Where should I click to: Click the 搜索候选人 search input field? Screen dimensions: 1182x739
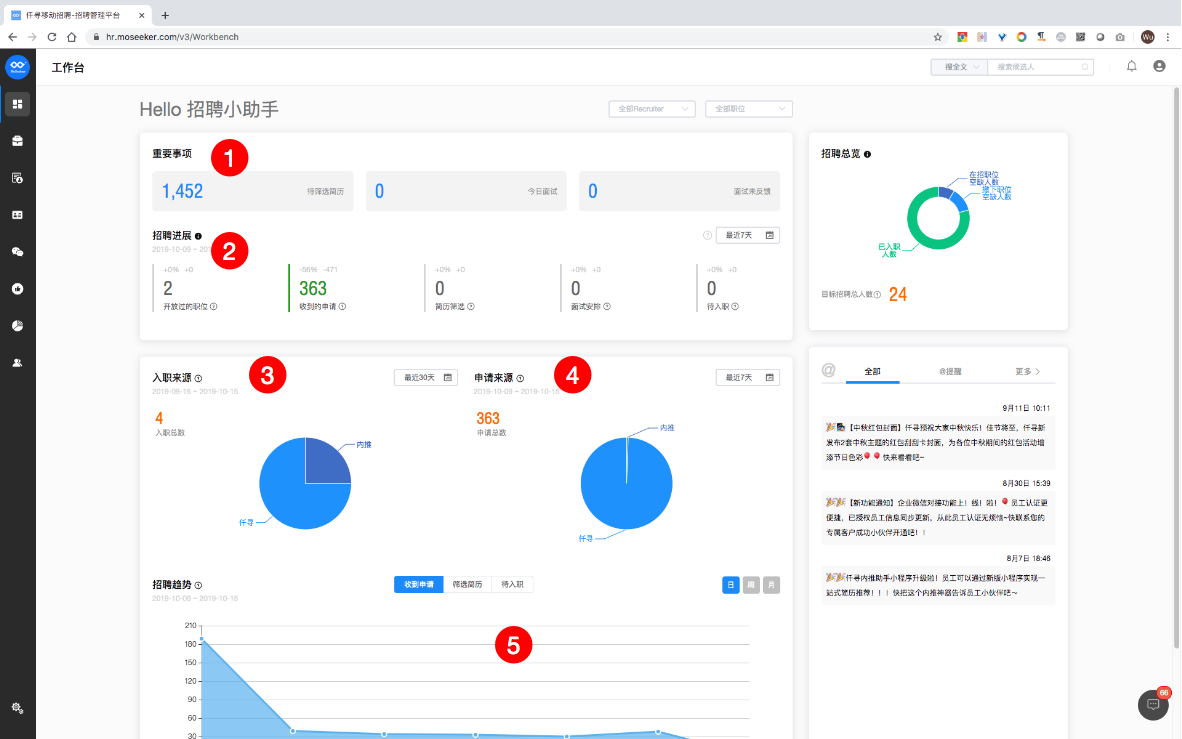[x=1037, y=67]
